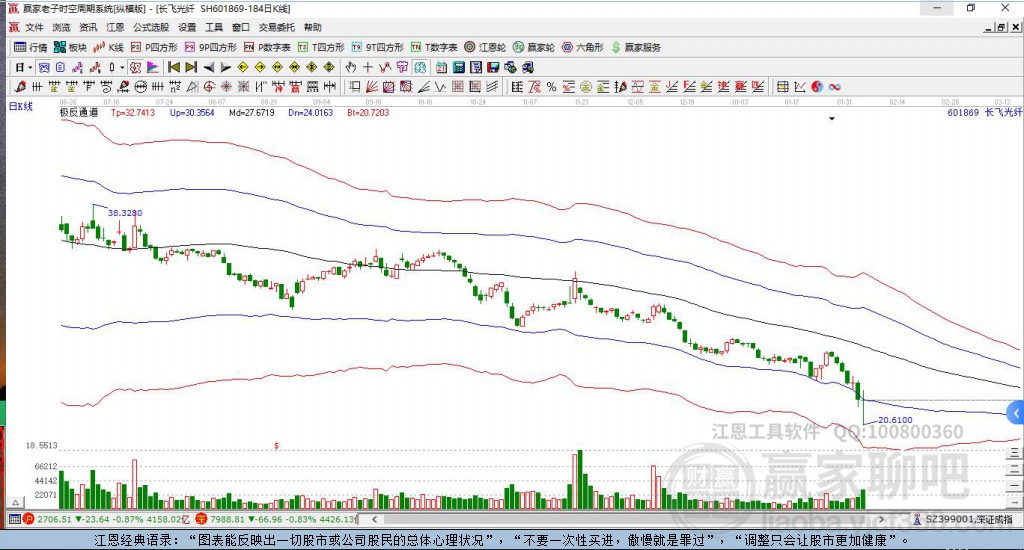This screenshot has height=550, width=1024.
Task: Switch to K线 chart view
Action: pos(108,47)
